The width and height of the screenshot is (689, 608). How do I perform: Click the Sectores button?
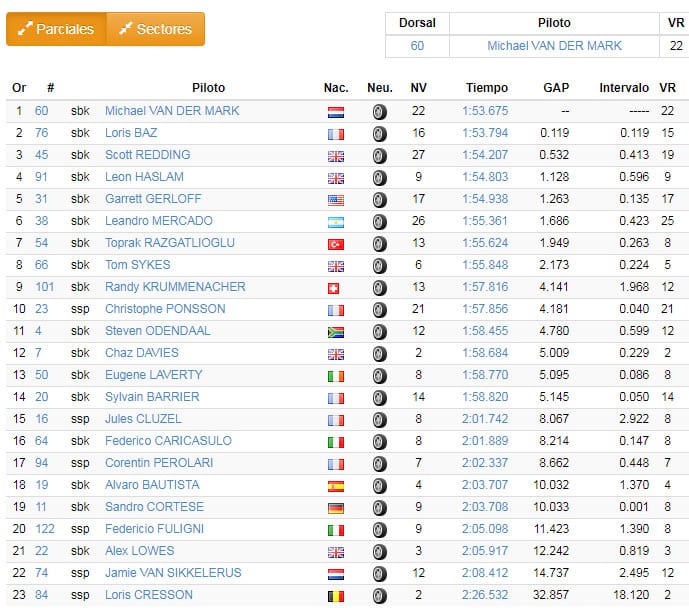pyautogui.click(x=155, y=29)
